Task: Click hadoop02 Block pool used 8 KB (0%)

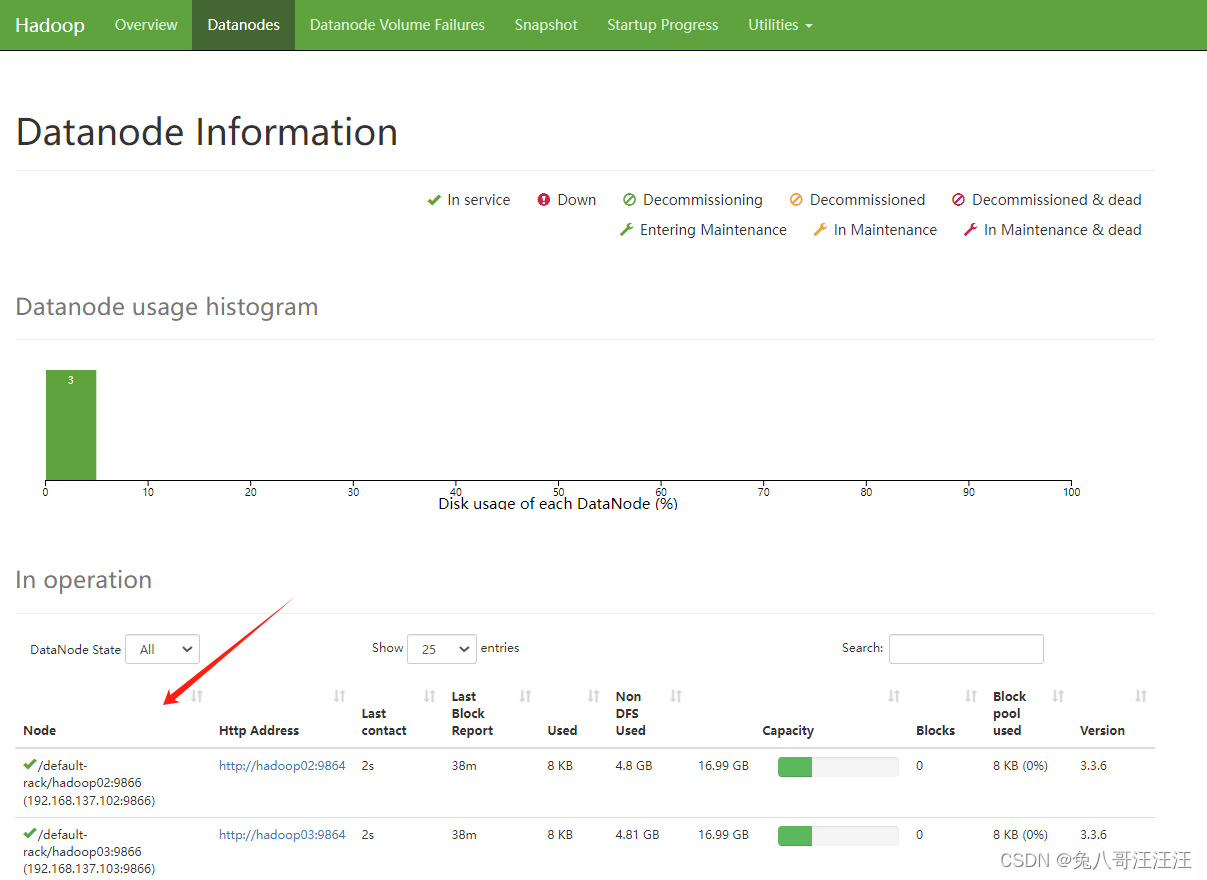Action: click(1020, 766)
